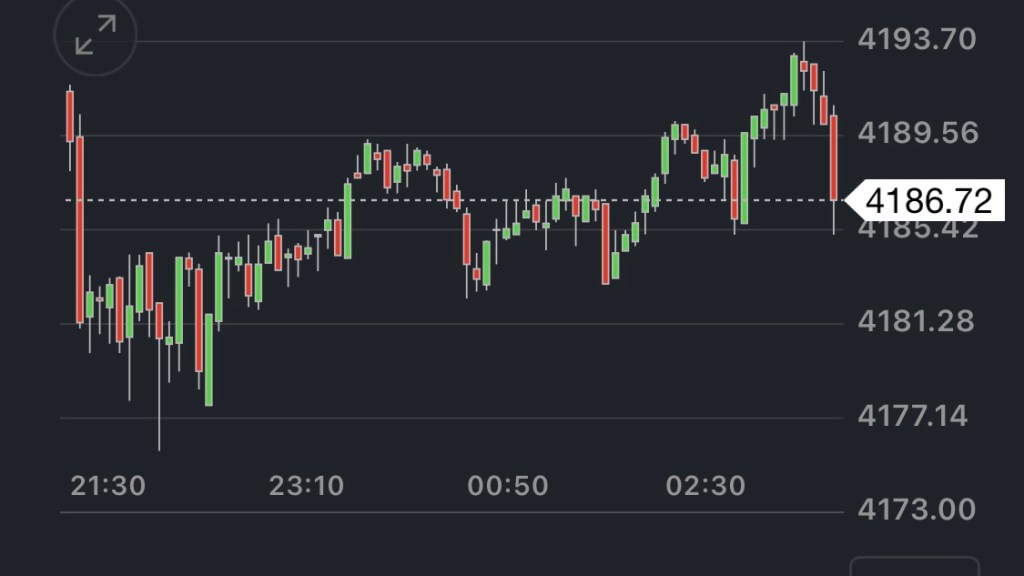
Task: Click the 4193.70 price axis label
Action: click(x=916, y=40)
